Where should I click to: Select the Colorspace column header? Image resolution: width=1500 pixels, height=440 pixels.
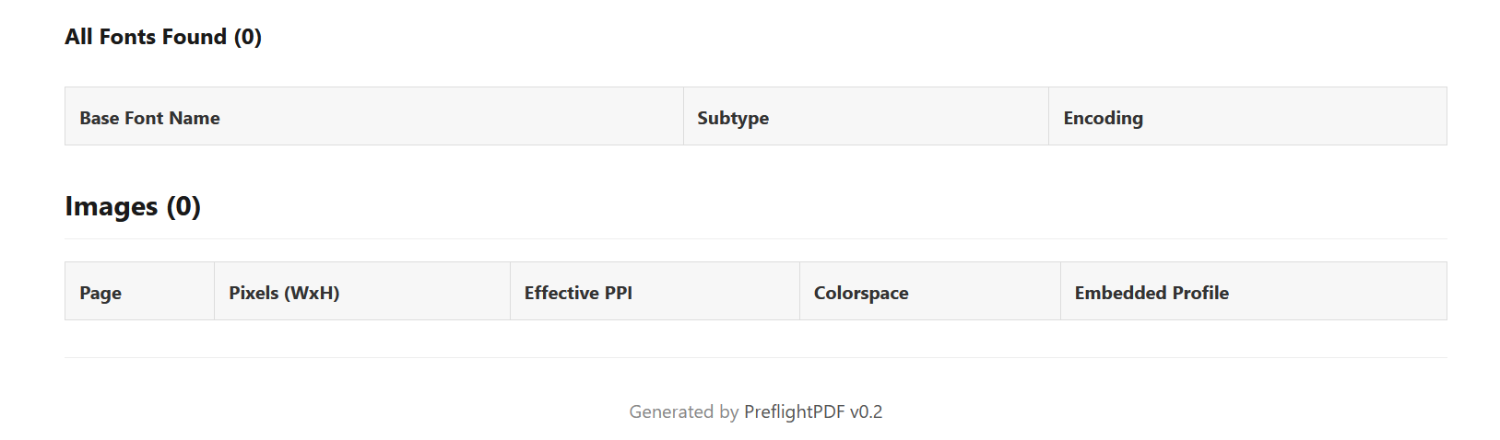click(x=861, y=294)
